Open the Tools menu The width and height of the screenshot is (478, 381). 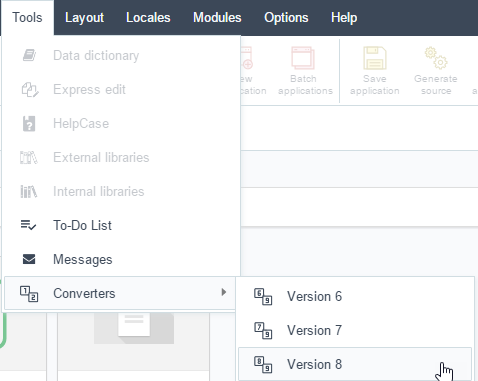27,18
